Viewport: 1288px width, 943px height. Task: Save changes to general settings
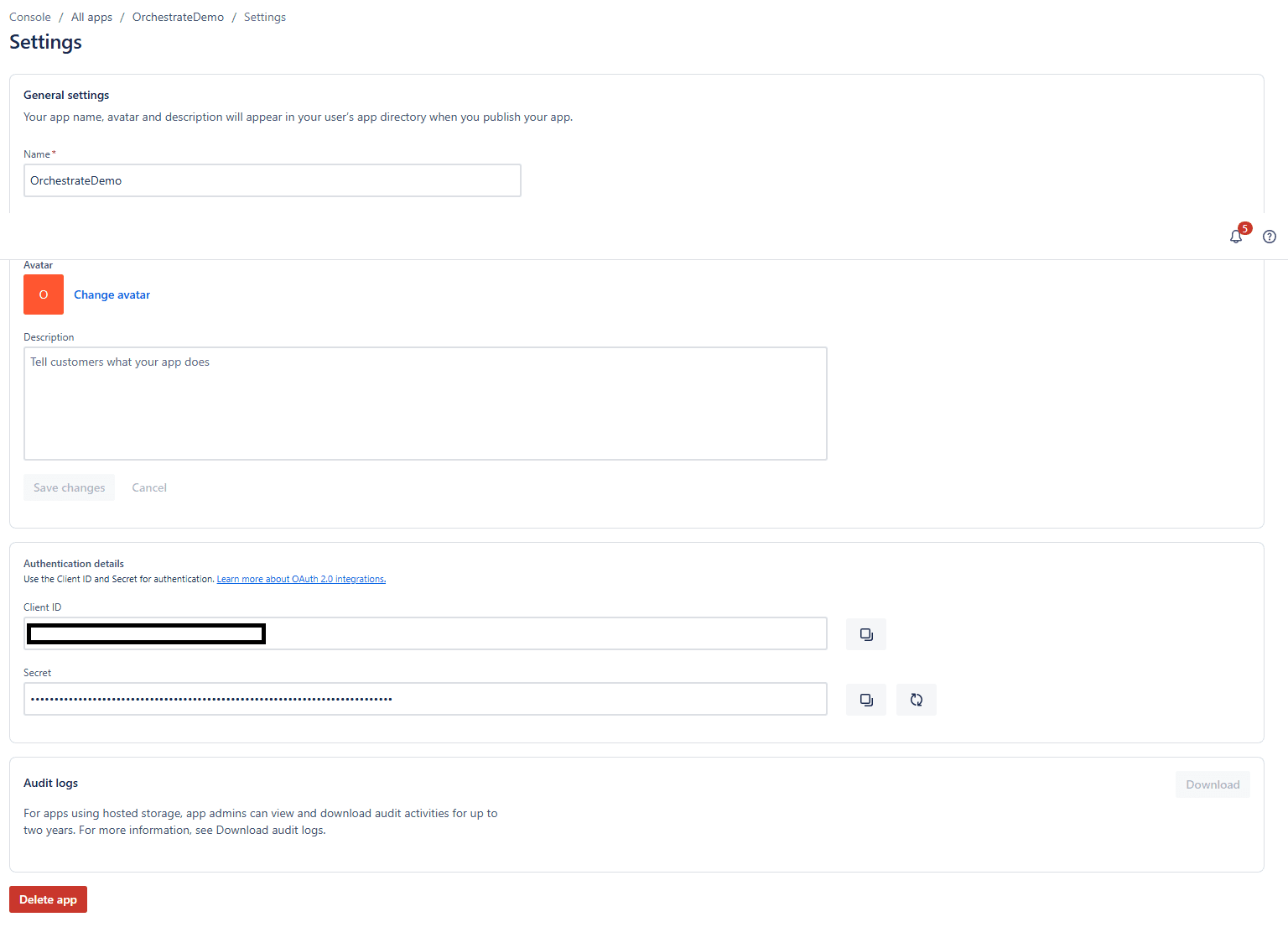point(69,487)
